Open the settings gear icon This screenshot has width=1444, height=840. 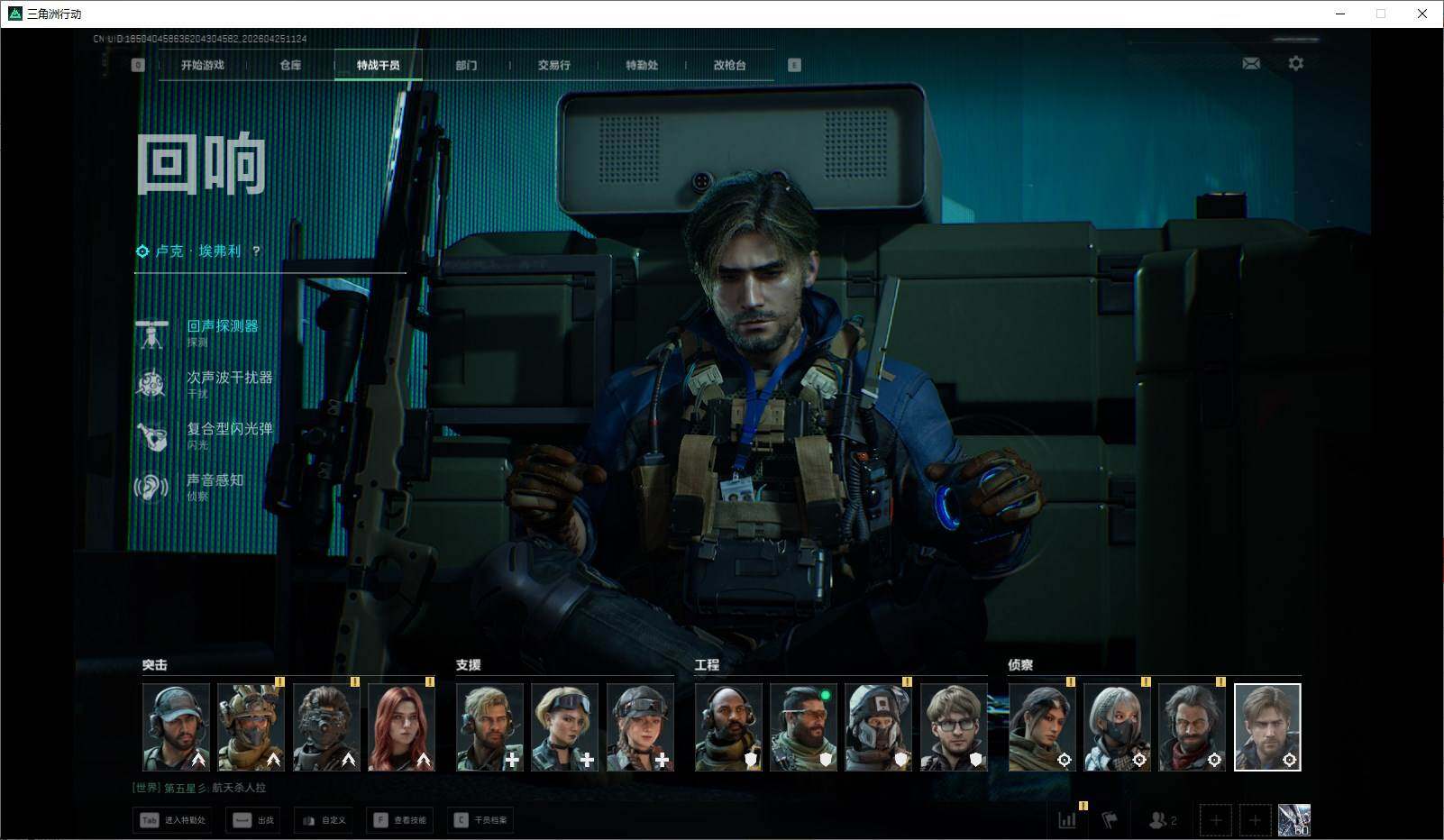point(1295,64)
